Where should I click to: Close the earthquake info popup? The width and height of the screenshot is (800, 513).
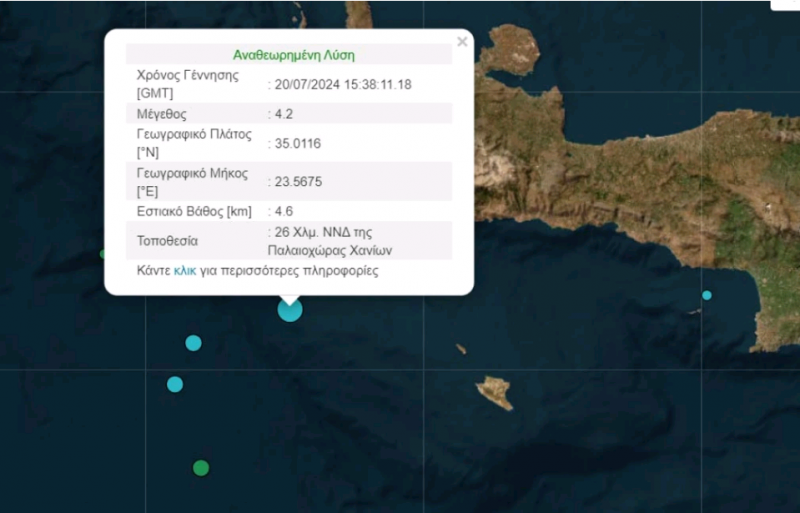462,42
